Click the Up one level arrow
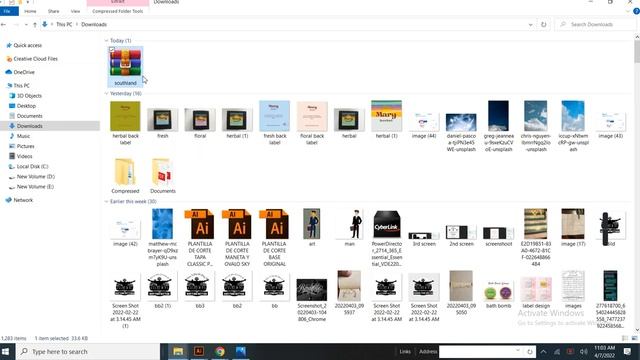The height and width of the screenshot is (360, 640). 35,24
